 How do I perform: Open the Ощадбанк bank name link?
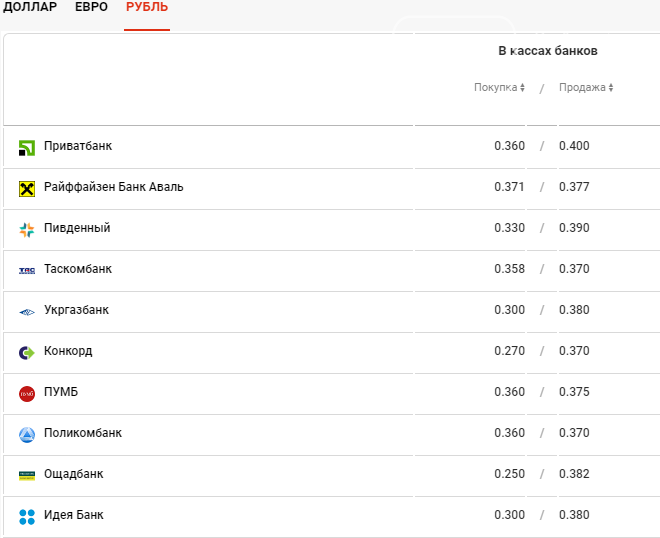(x=74, y=474)
